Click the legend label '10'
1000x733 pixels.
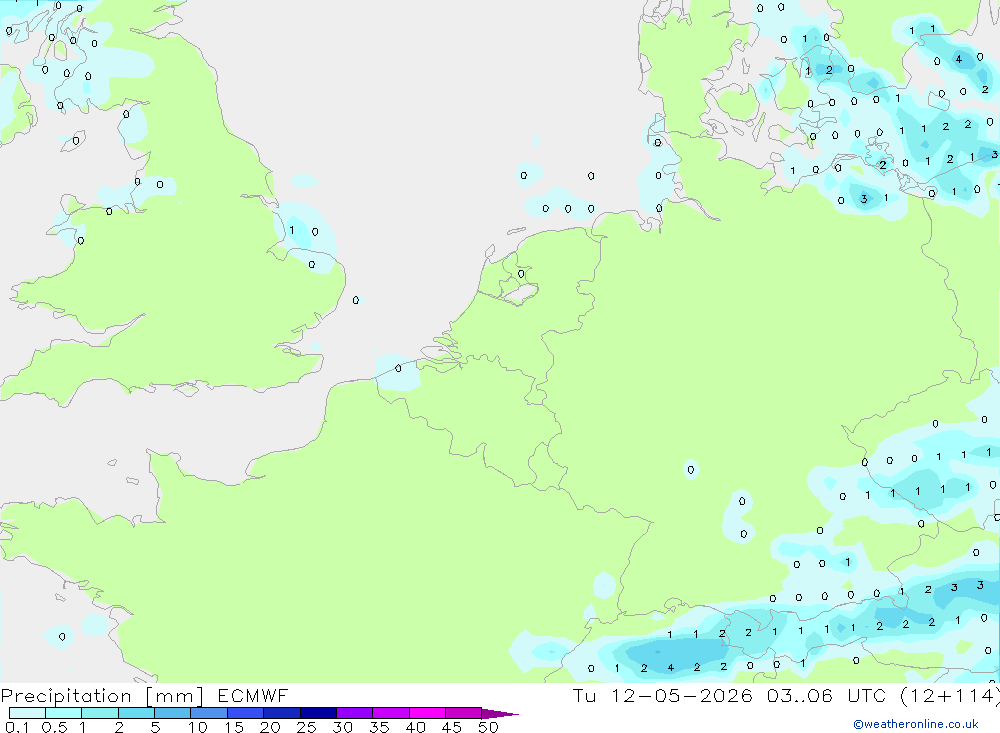198,727
